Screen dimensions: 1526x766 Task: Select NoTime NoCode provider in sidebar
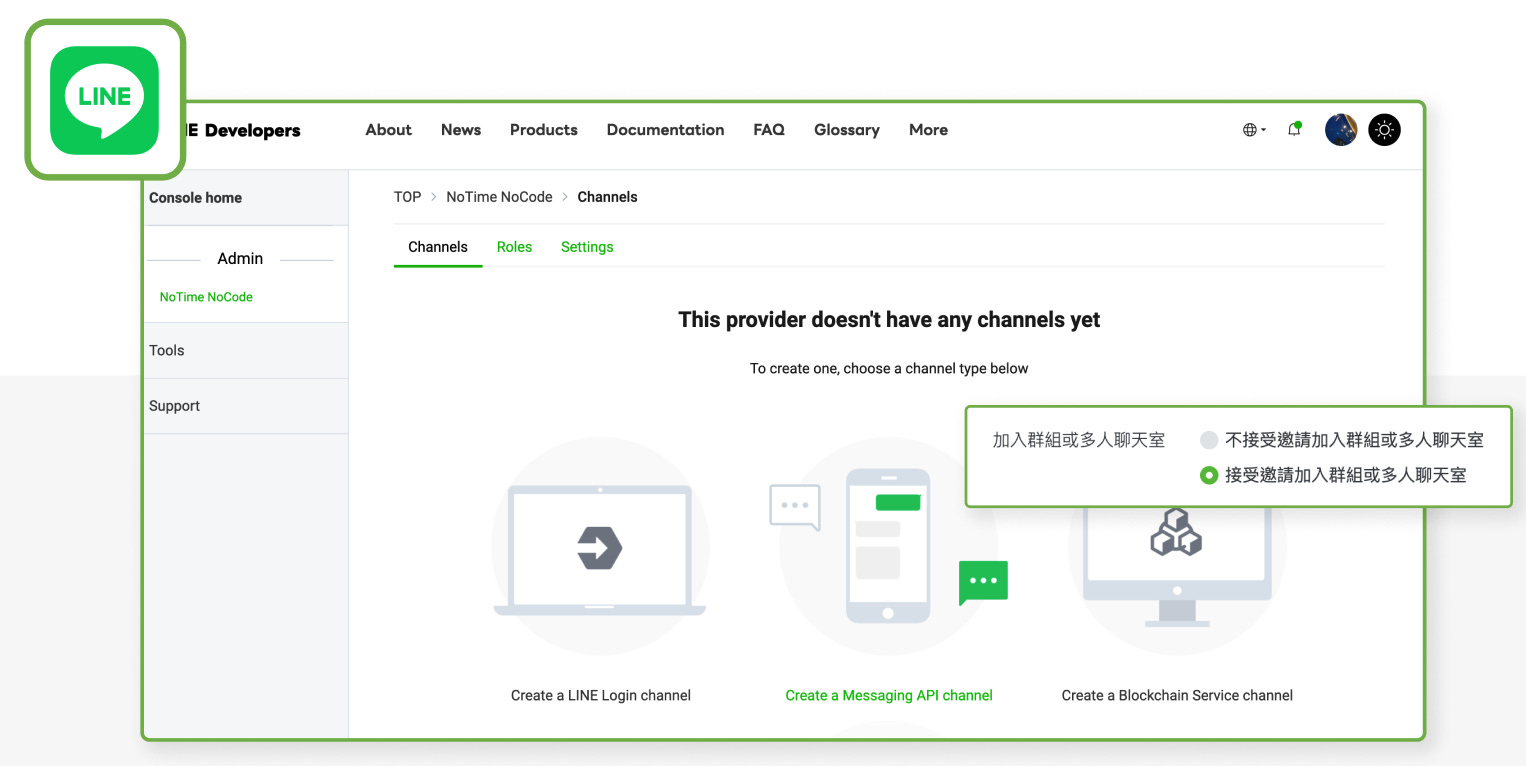pyautogui.click(x=206, y=297)
